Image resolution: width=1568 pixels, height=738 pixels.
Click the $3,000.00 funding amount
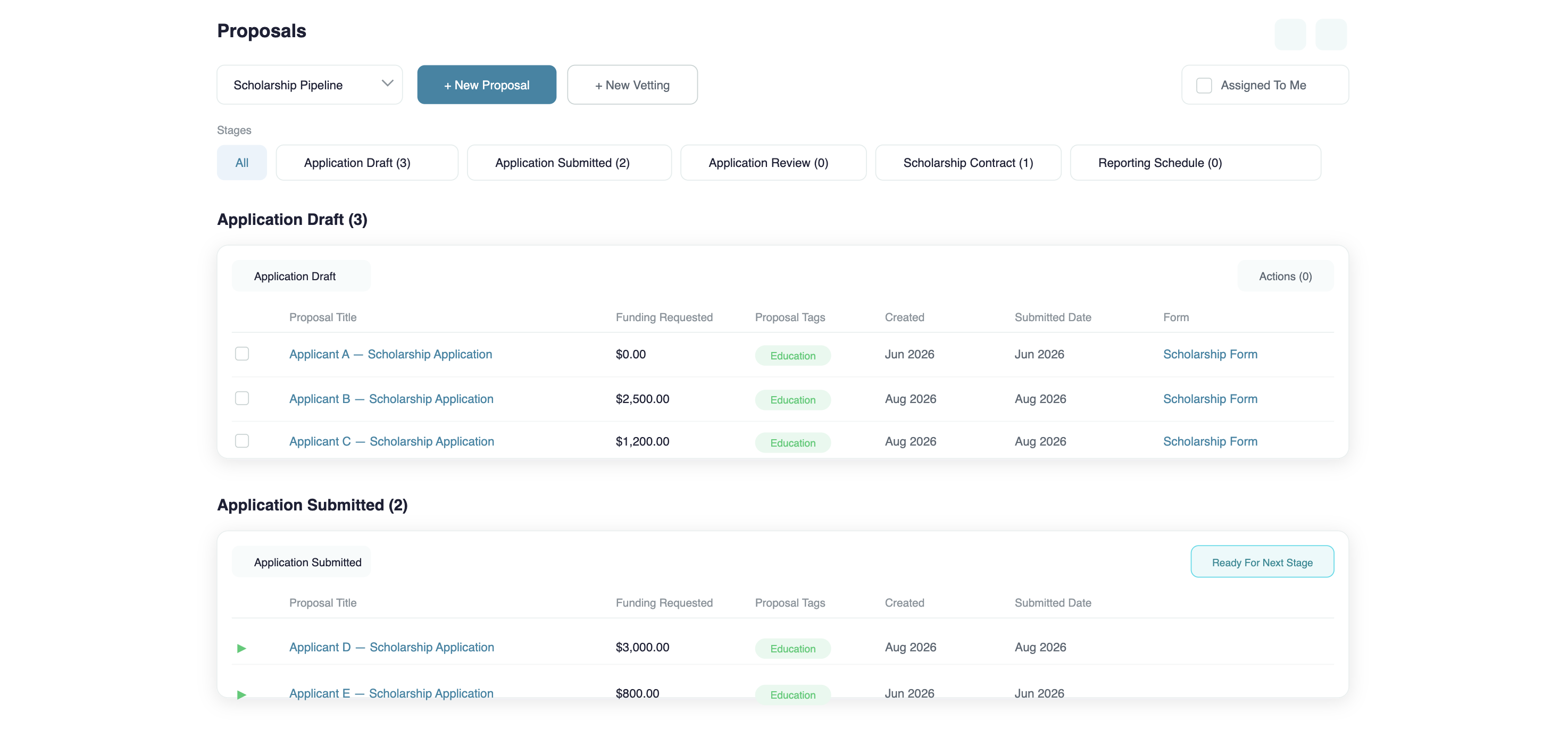[642, 648]
